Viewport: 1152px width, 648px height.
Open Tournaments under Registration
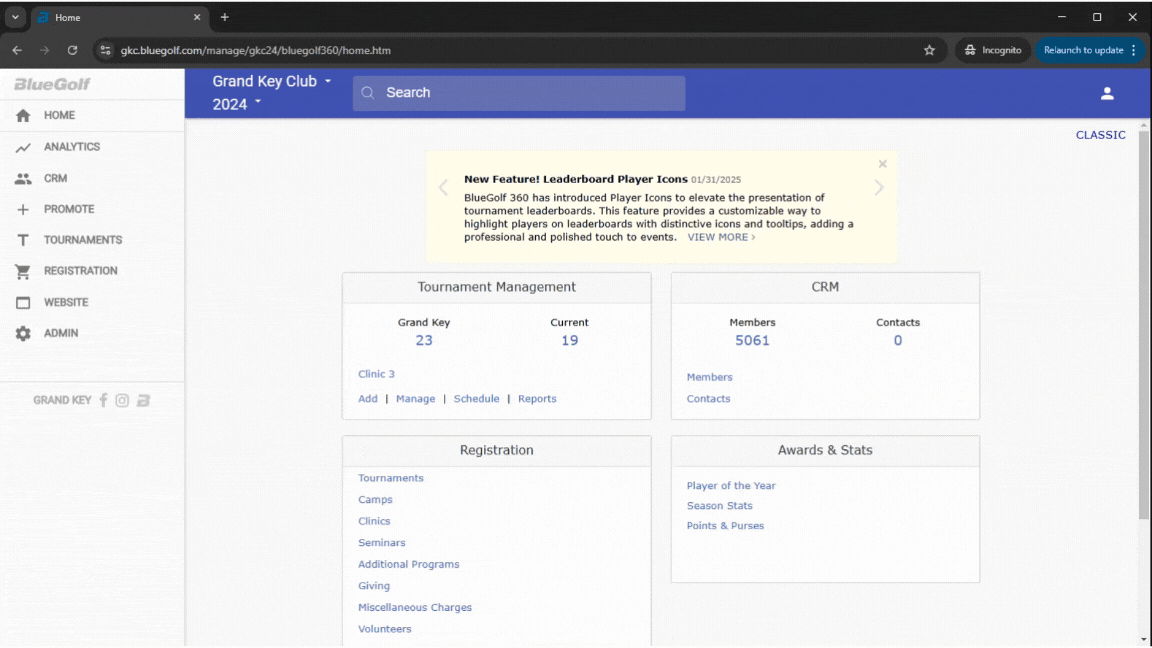point(391,478)
